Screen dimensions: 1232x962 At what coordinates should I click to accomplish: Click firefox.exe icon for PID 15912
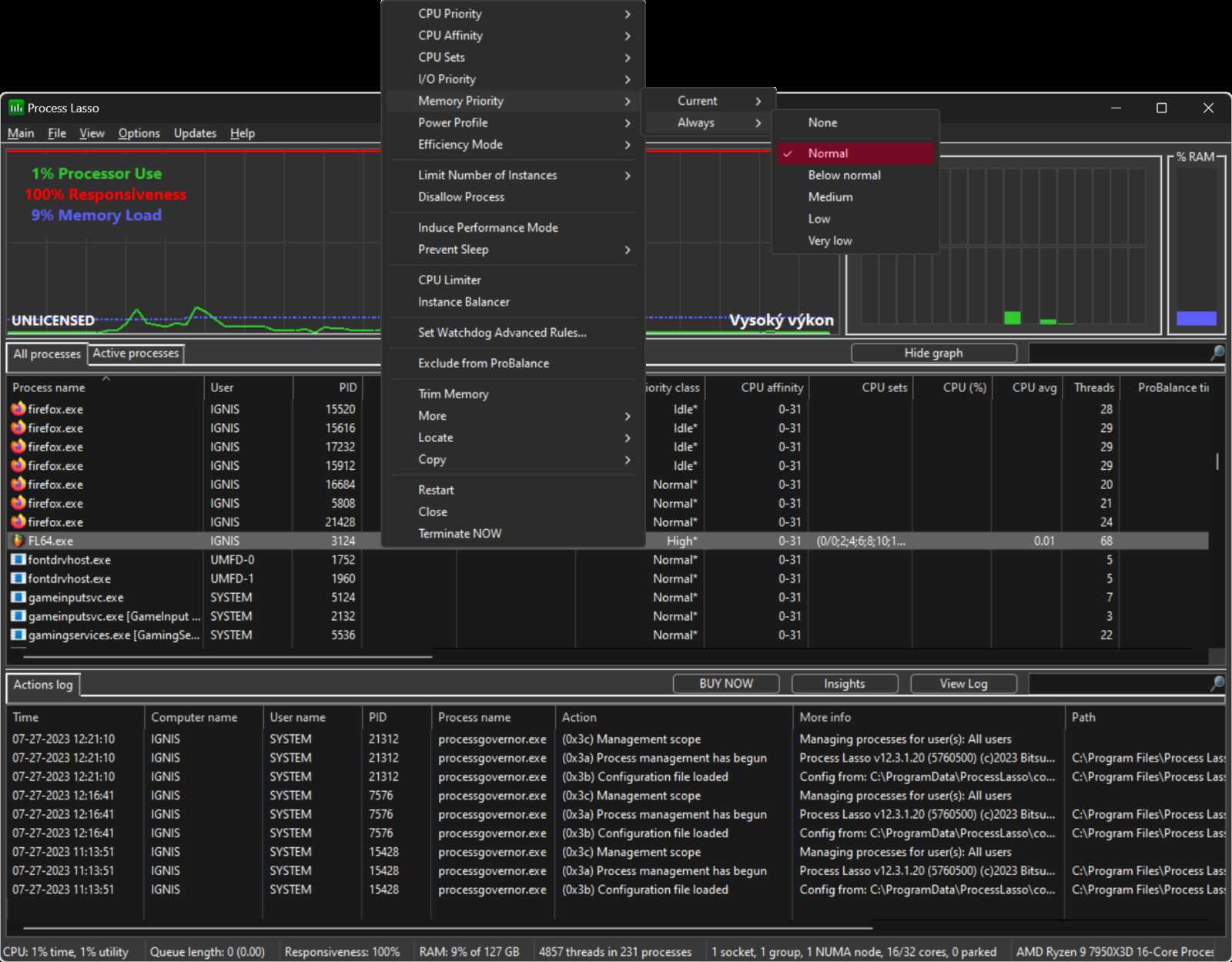18,465
